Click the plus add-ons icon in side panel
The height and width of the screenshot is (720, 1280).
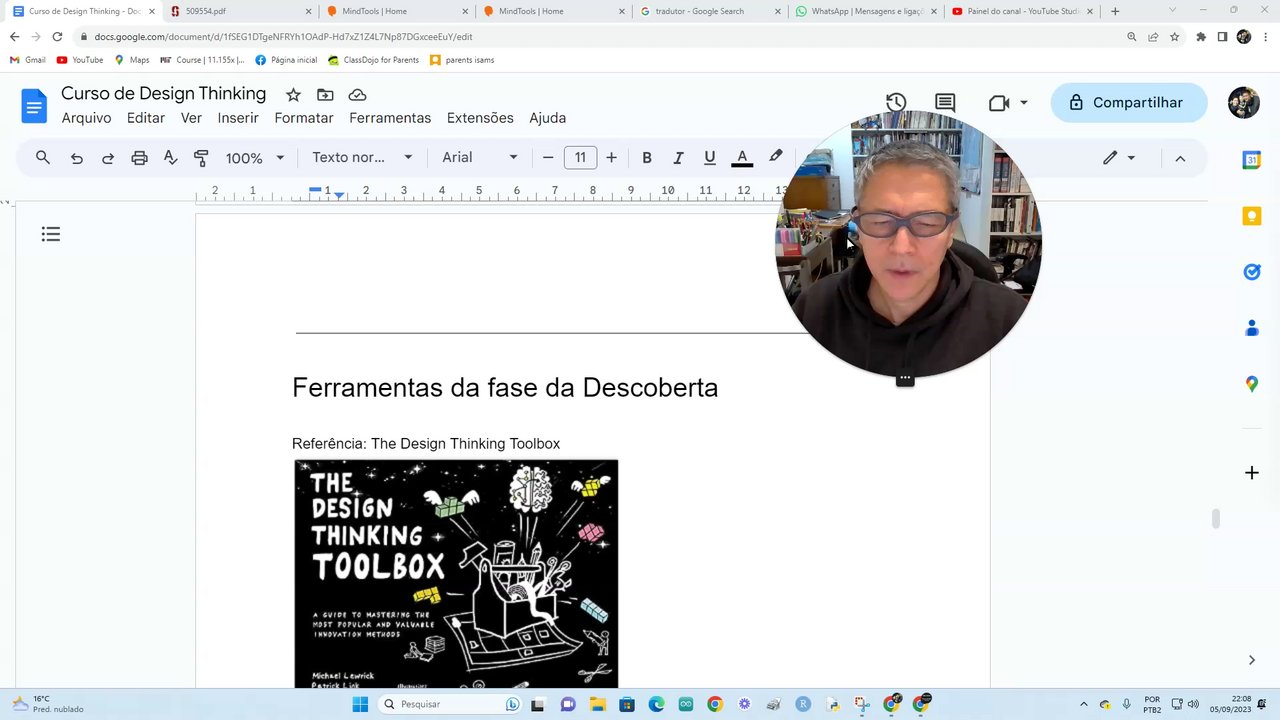point(1252,473)
